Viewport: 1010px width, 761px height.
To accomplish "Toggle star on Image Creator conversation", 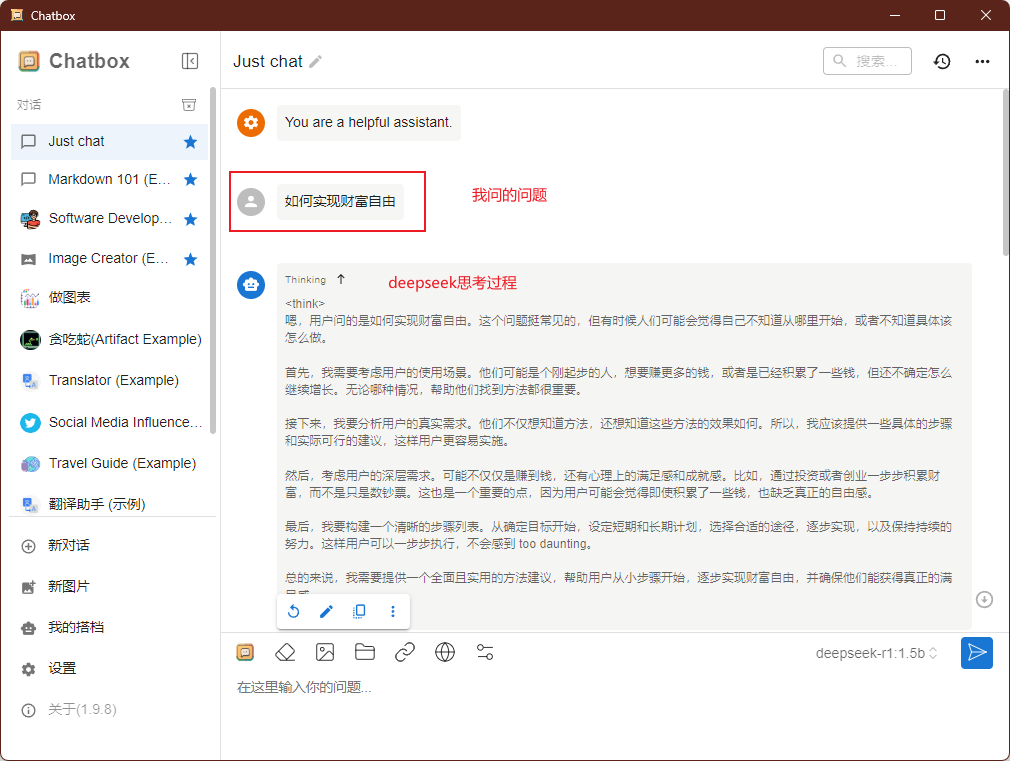I will 190,259.
